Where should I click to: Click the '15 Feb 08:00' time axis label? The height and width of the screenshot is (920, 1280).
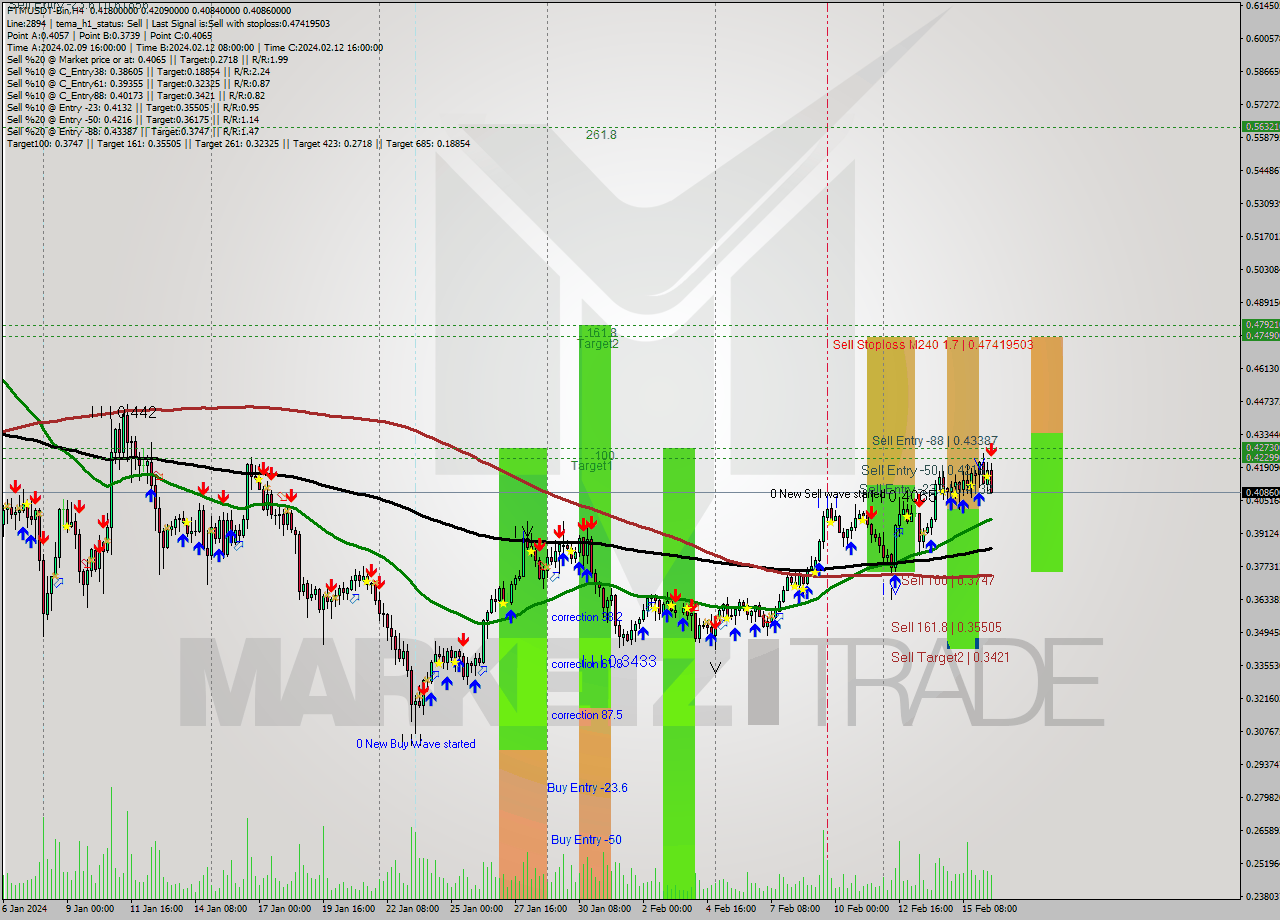991,909
